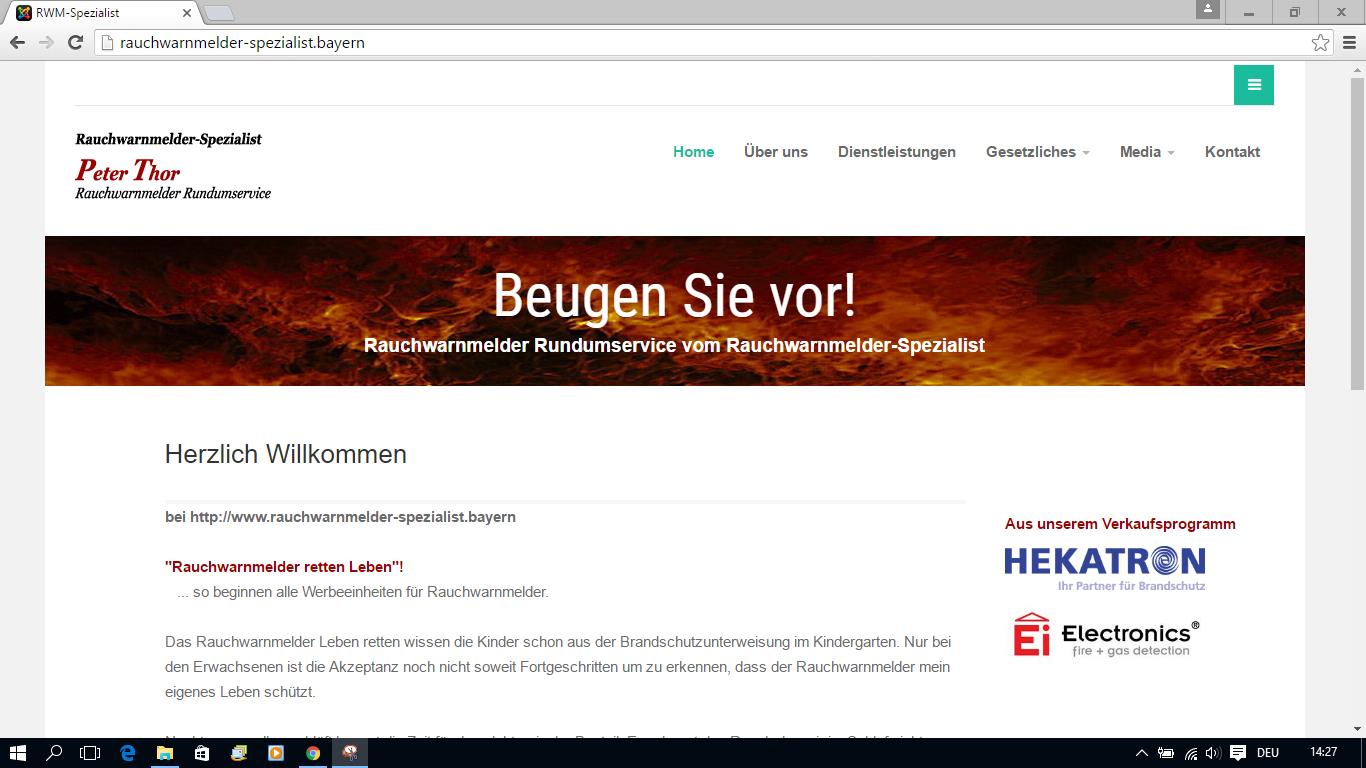
Task: Bookmark this page with the star icon
Action: [1320, 43]
